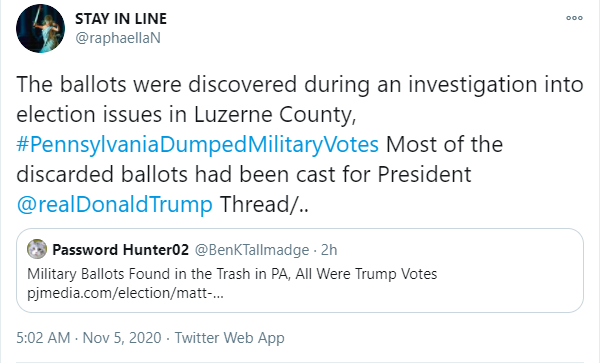
Task: Open the @raphaellaN handle
Action: (117, 38)
